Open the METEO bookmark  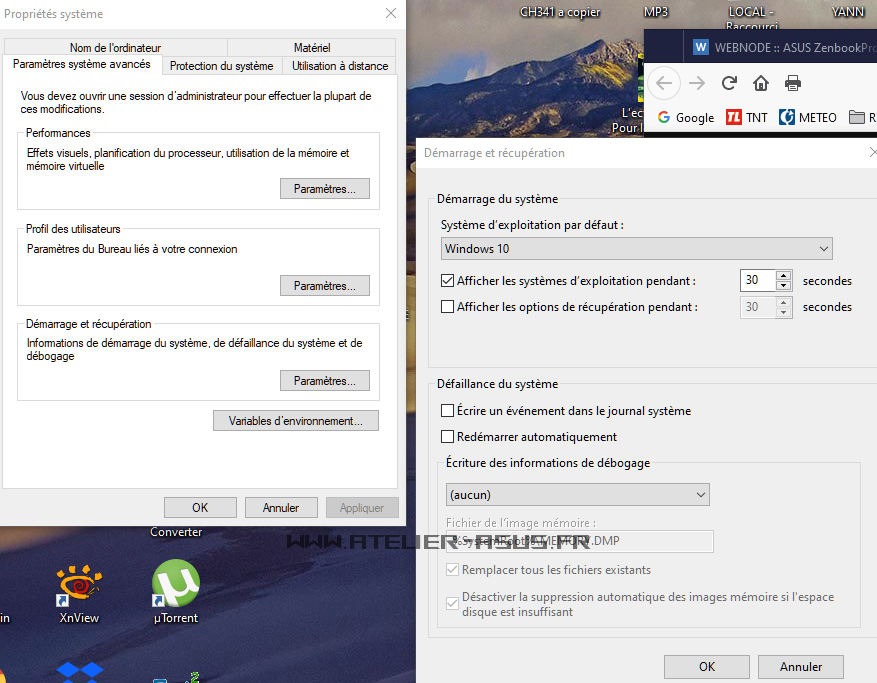[x=808, y=117]
